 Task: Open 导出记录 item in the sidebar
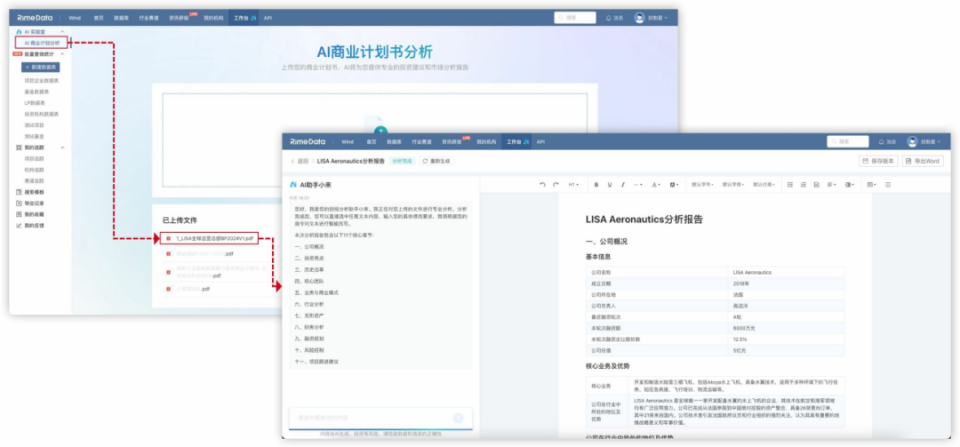tap(30, 203)
